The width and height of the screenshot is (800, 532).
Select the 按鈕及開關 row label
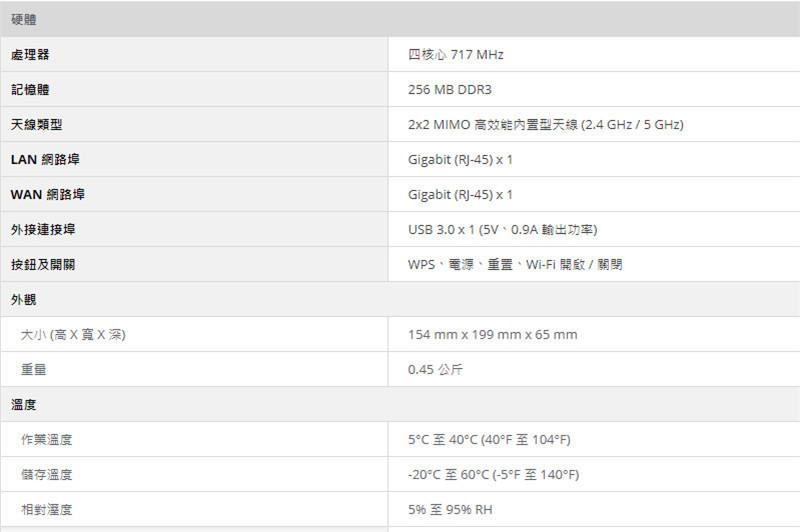pyautogui.click(x=43, y=265)
